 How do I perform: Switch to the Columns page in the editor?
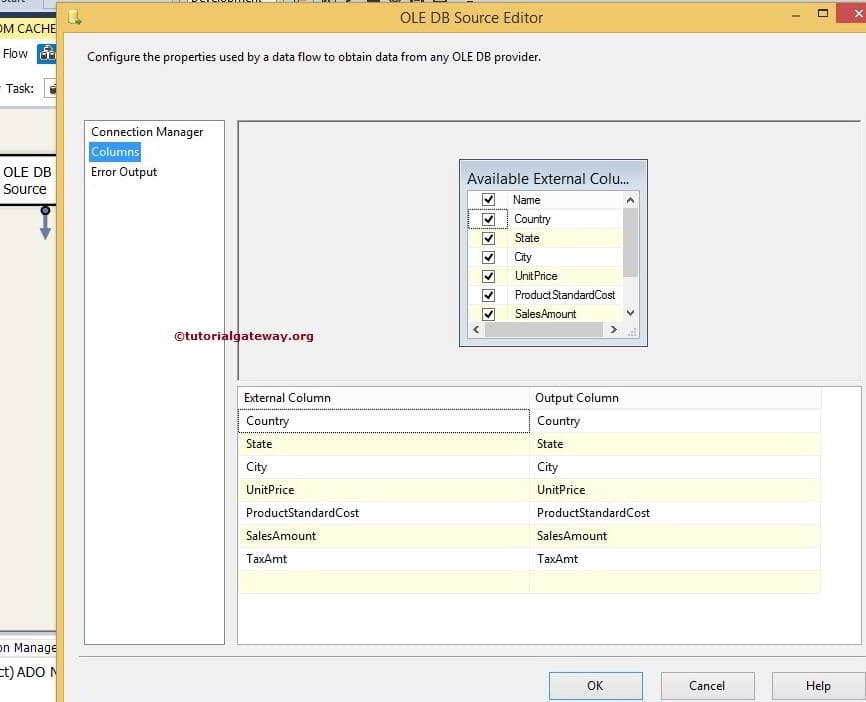click(114, 151)
